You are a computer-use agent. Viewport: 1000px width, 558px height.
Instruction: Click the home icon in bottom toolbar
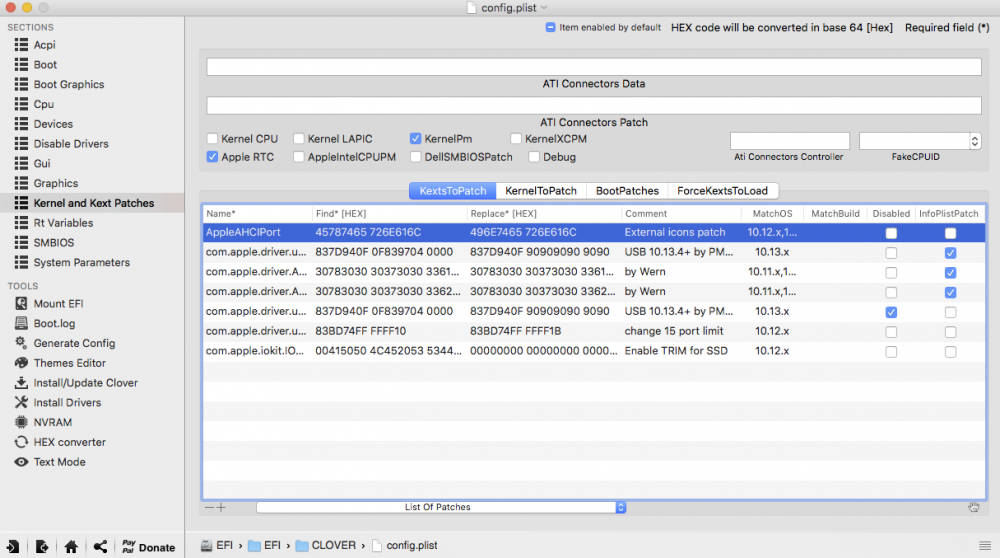click(x=71, y=547)
